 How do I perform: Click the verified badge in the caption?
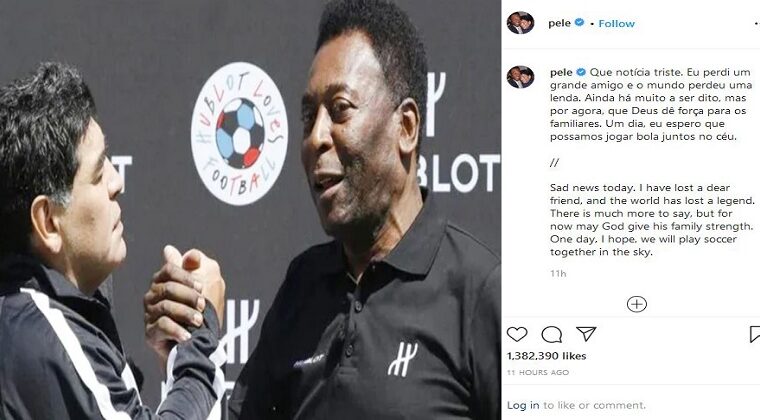pos(581,72)
